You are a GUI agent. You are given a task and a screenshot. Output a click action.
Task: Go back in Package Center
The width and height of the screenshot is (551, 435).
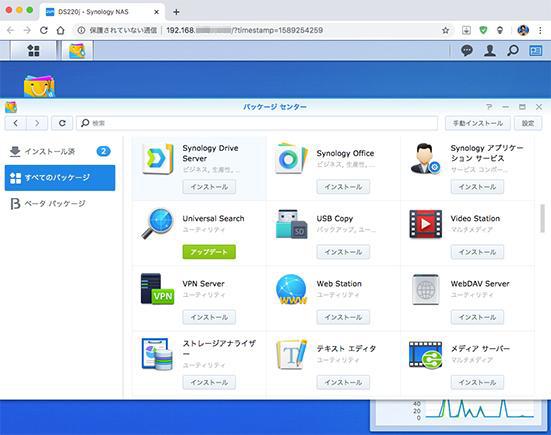[15, 123]
